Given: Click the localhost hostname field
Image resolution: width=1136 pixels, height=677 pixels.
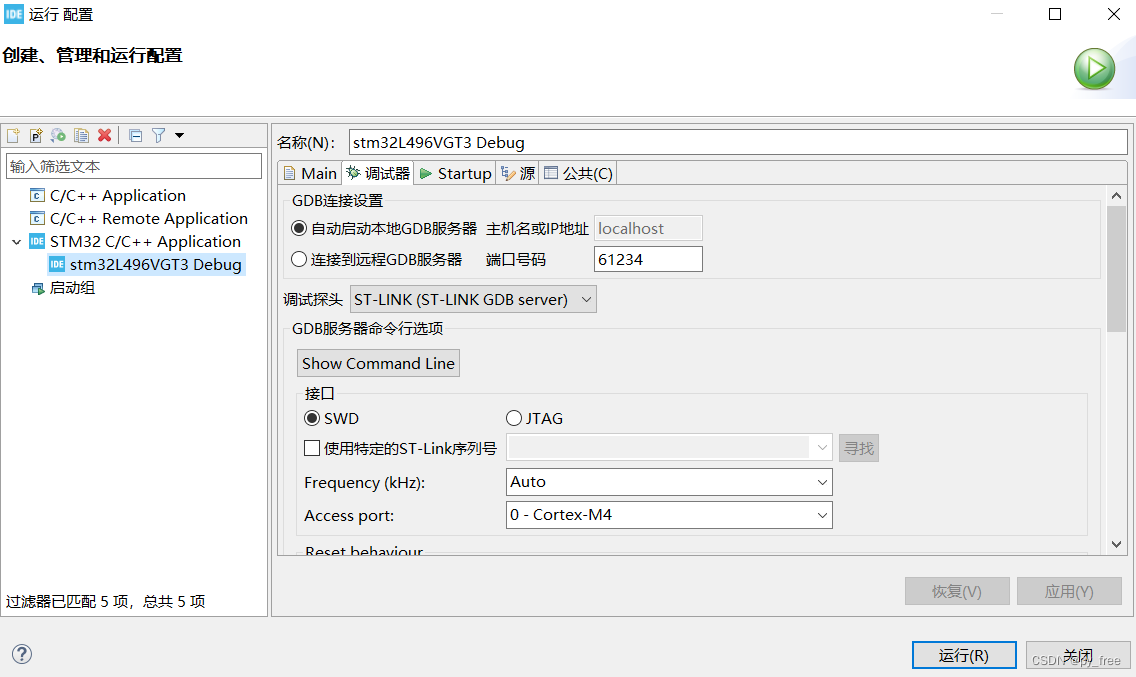Looking at the screenshot, I should click(x=648, y=228).
